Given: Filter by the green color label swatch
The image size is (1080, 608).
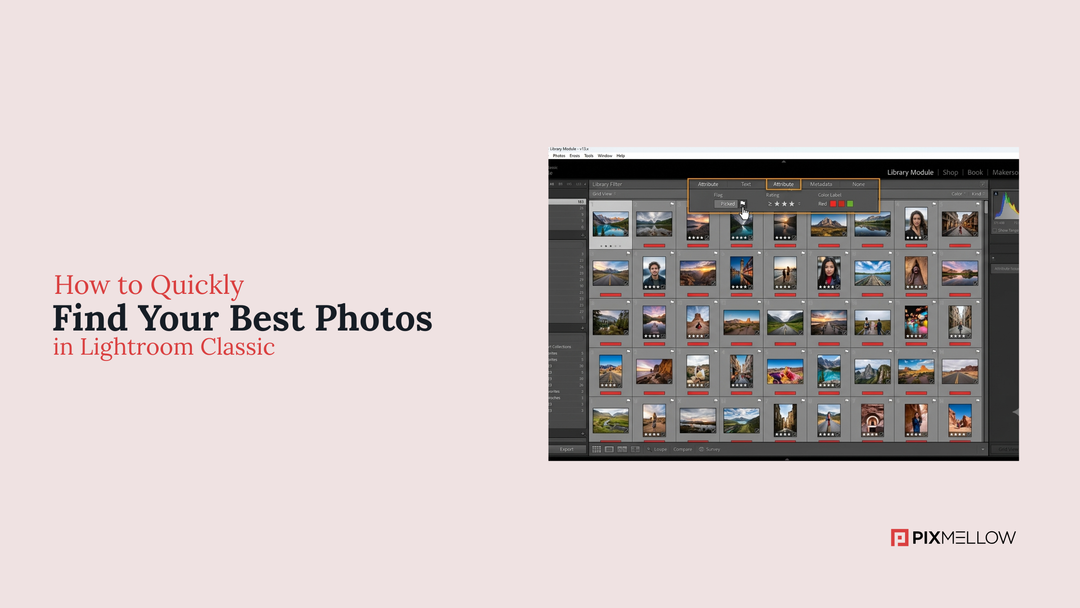Looking at the screenshot, I should pos(850,204).
